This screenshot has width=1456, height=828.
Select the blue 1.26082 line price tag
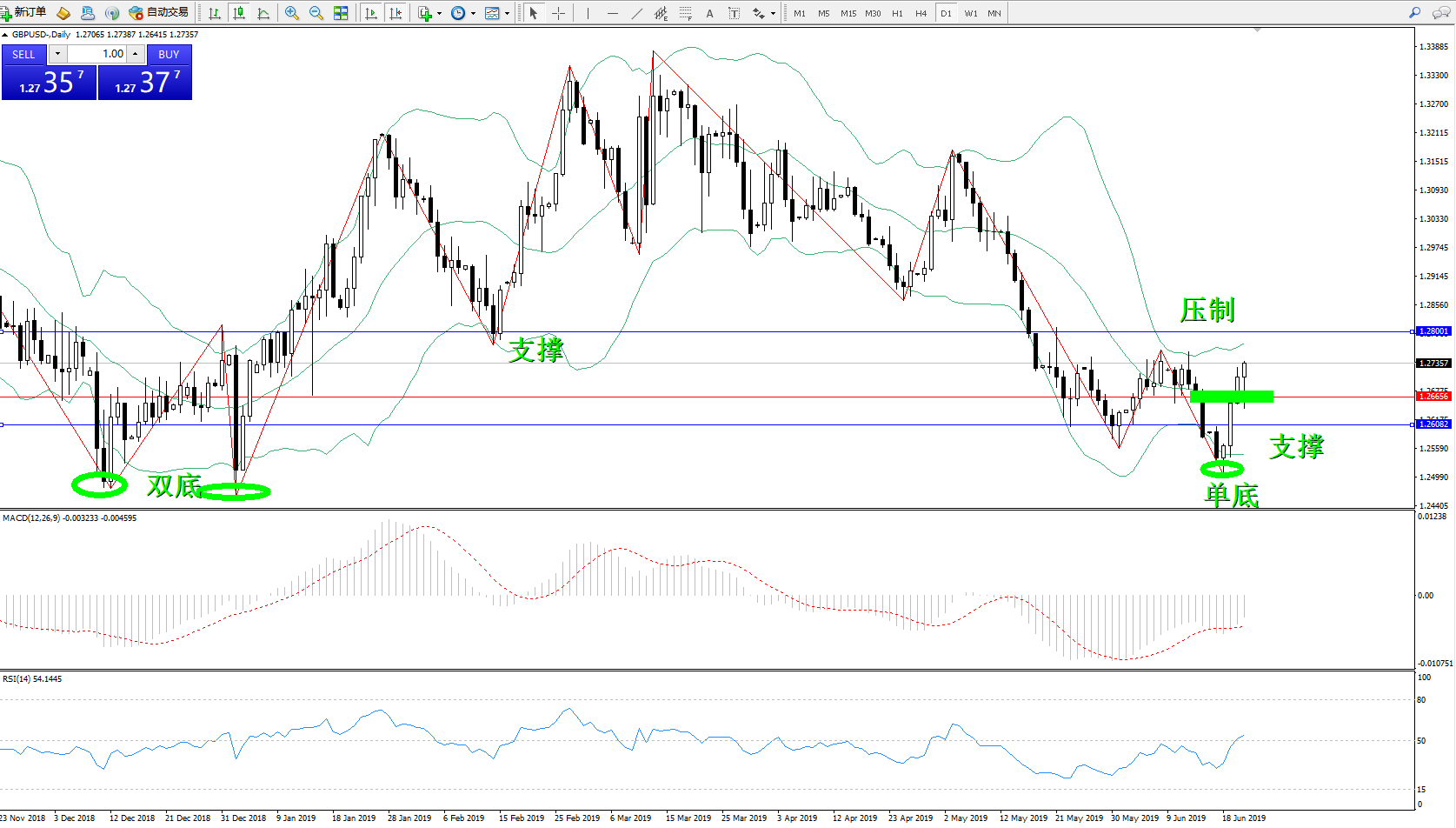coord(1433,424)
